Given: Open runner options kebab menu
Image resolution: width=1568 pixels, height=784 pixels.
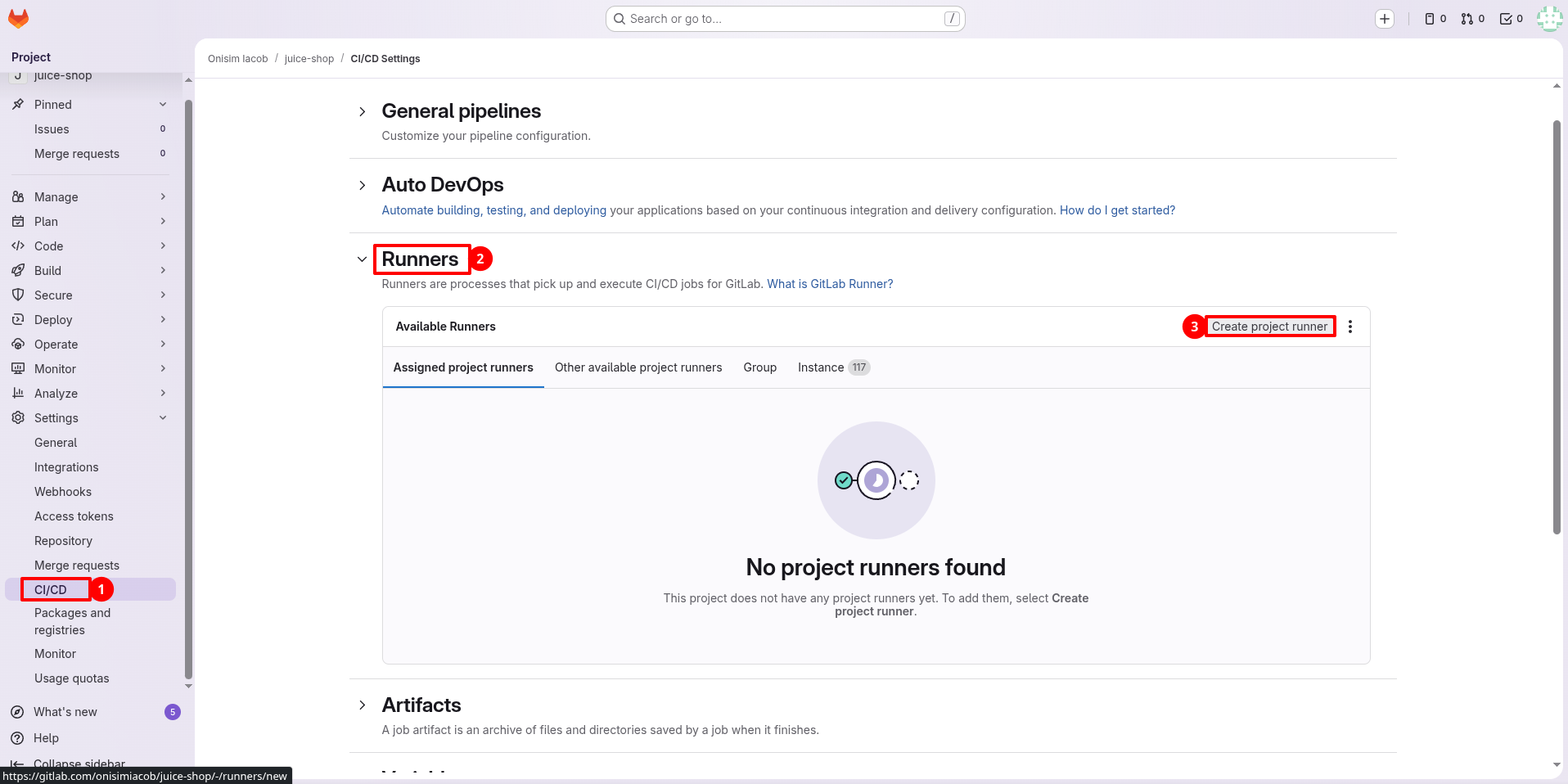Looking at the screenshot, I should coord(1349,327).
